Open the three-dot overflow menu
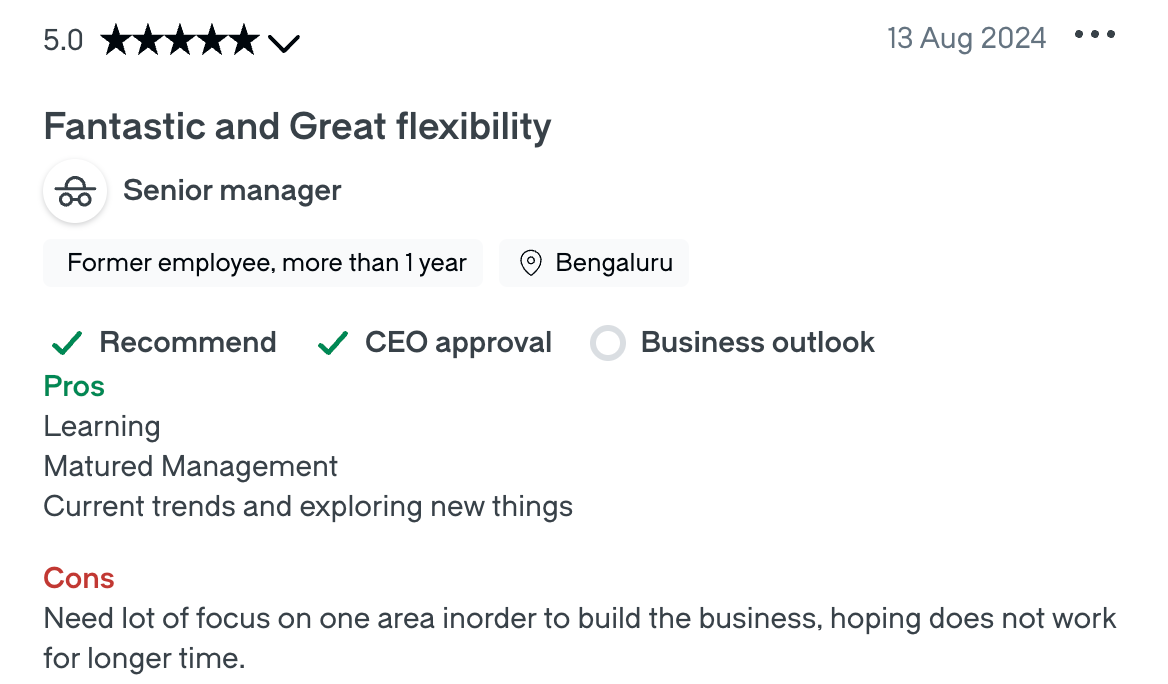Viewport: 1168px width, 684px height. (x=1095, y=33)
